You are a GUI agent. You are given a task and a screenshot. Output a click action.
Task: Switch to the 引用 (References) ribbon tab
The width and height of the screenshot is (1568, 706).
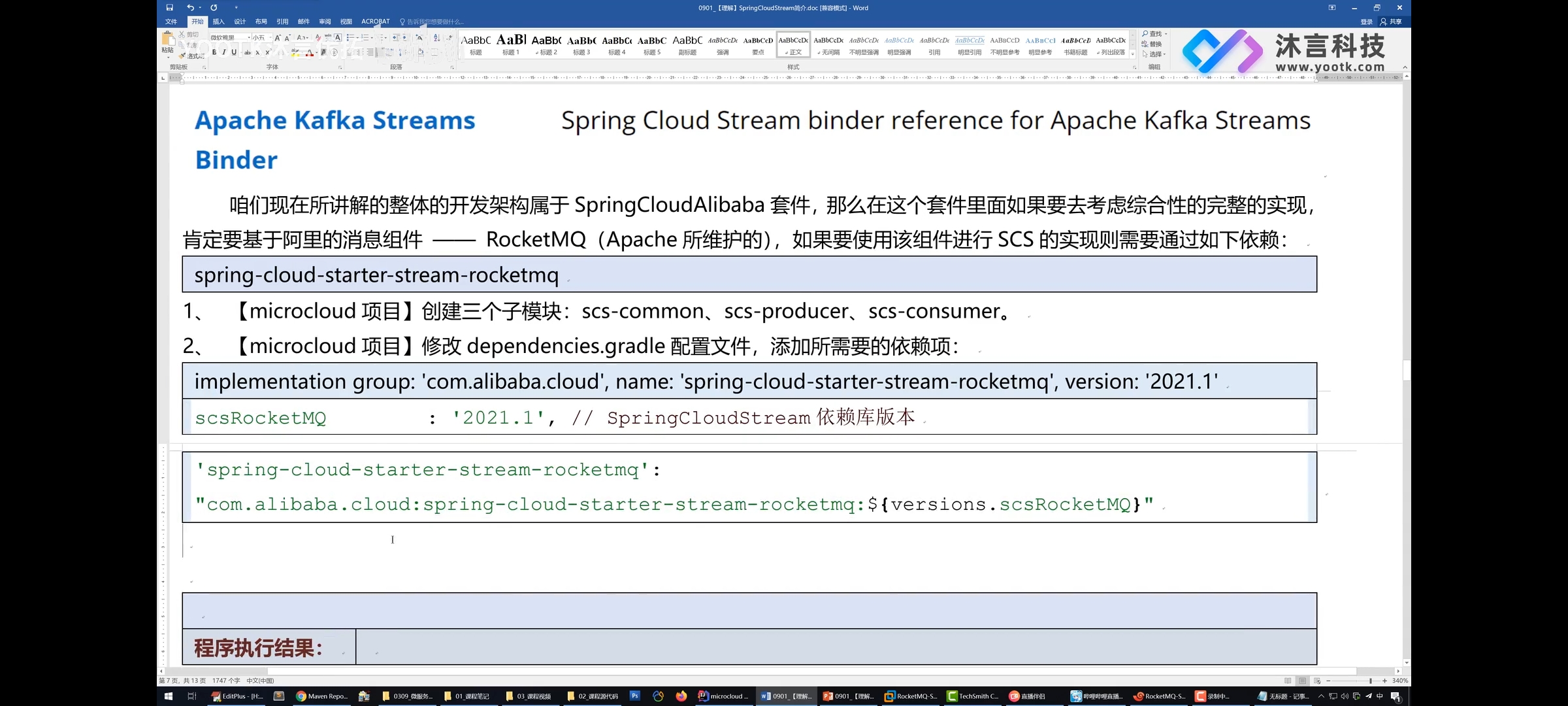click(282, 22)
